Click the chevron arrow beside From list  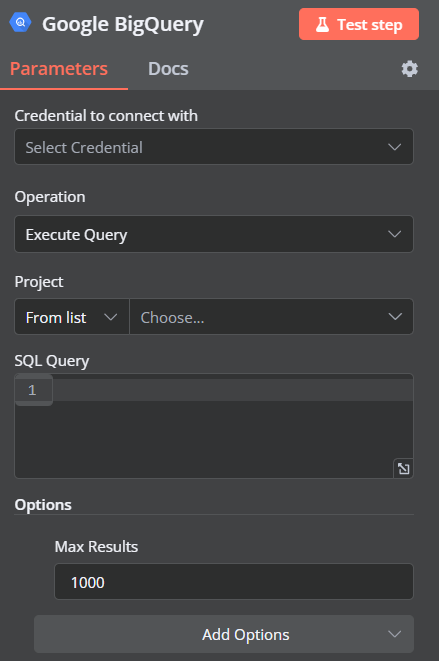(x=110, y=317)
